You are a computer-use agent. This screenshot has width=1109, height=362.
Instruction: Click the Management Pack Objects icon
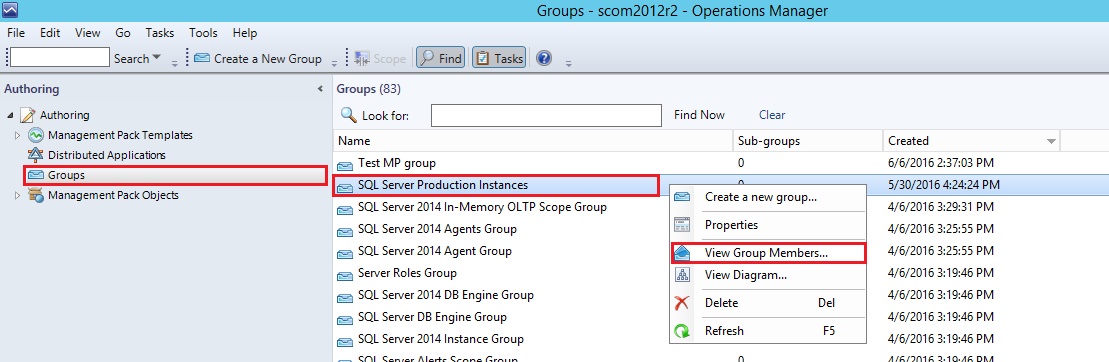(x=36, y=195)
